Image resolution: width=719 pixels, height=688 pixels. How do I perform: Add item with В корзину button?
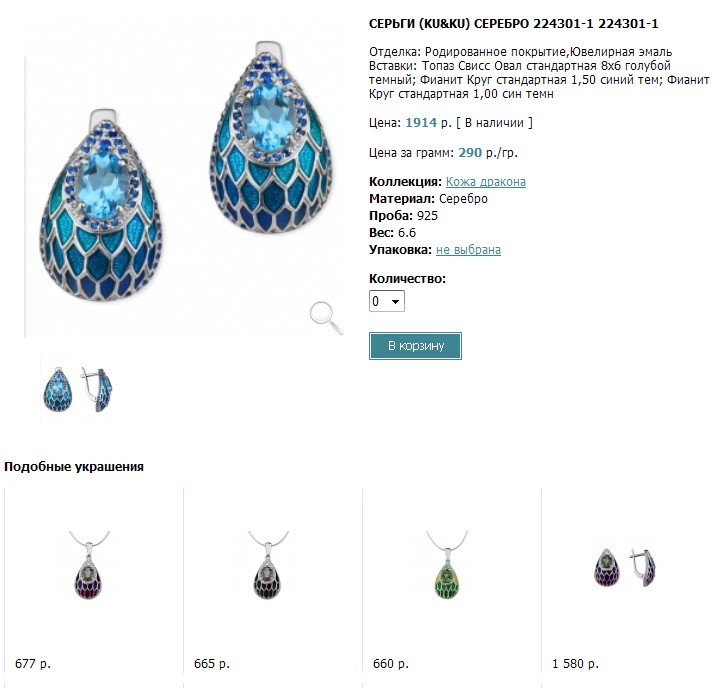415,346
